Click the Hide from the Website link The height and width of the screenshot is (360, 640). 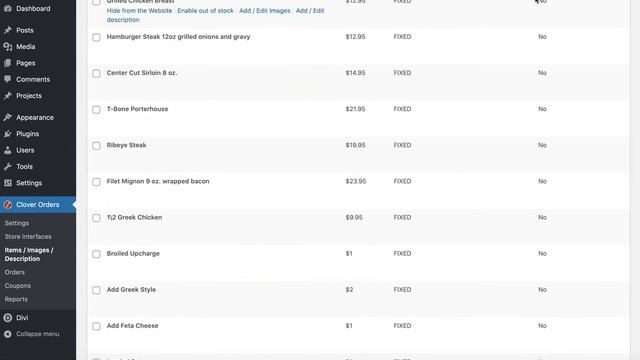(139, 11)
